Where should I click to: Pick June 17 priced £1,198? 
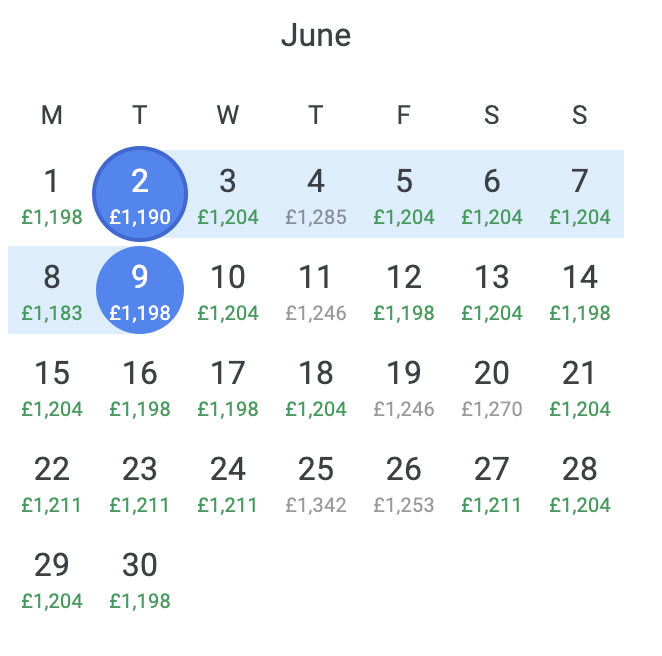coord(228,386)
